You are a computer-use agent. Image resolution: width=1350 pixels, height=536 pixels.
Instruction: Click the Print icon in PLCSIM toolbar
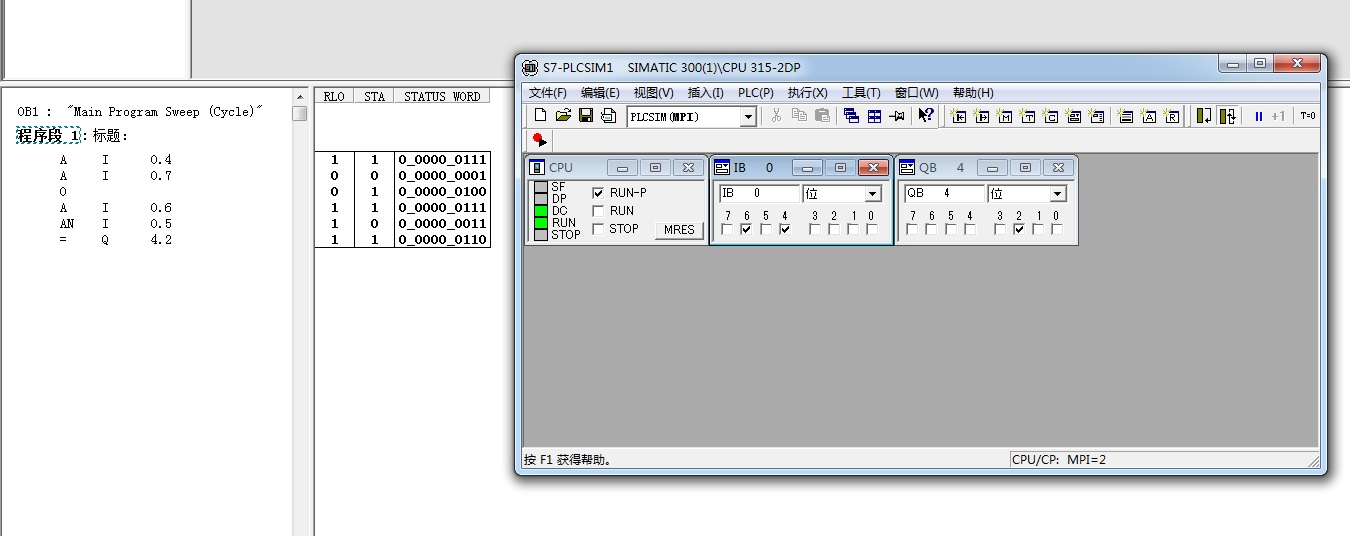tap(608, 116)
